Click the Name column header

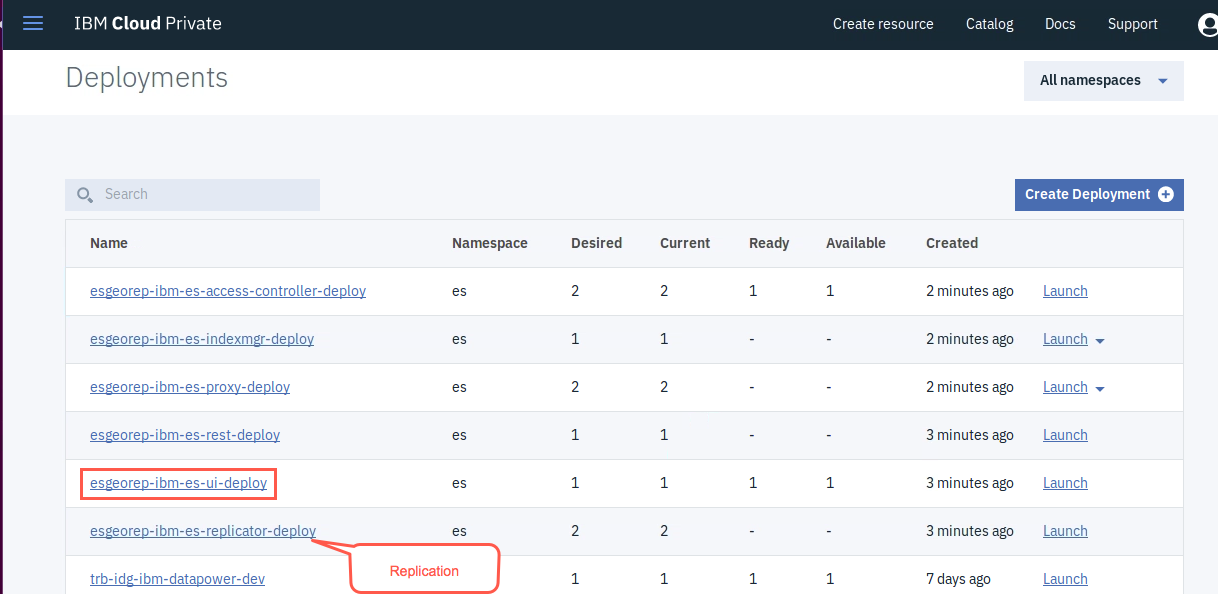pyautogui.click(x=109, y=243)
